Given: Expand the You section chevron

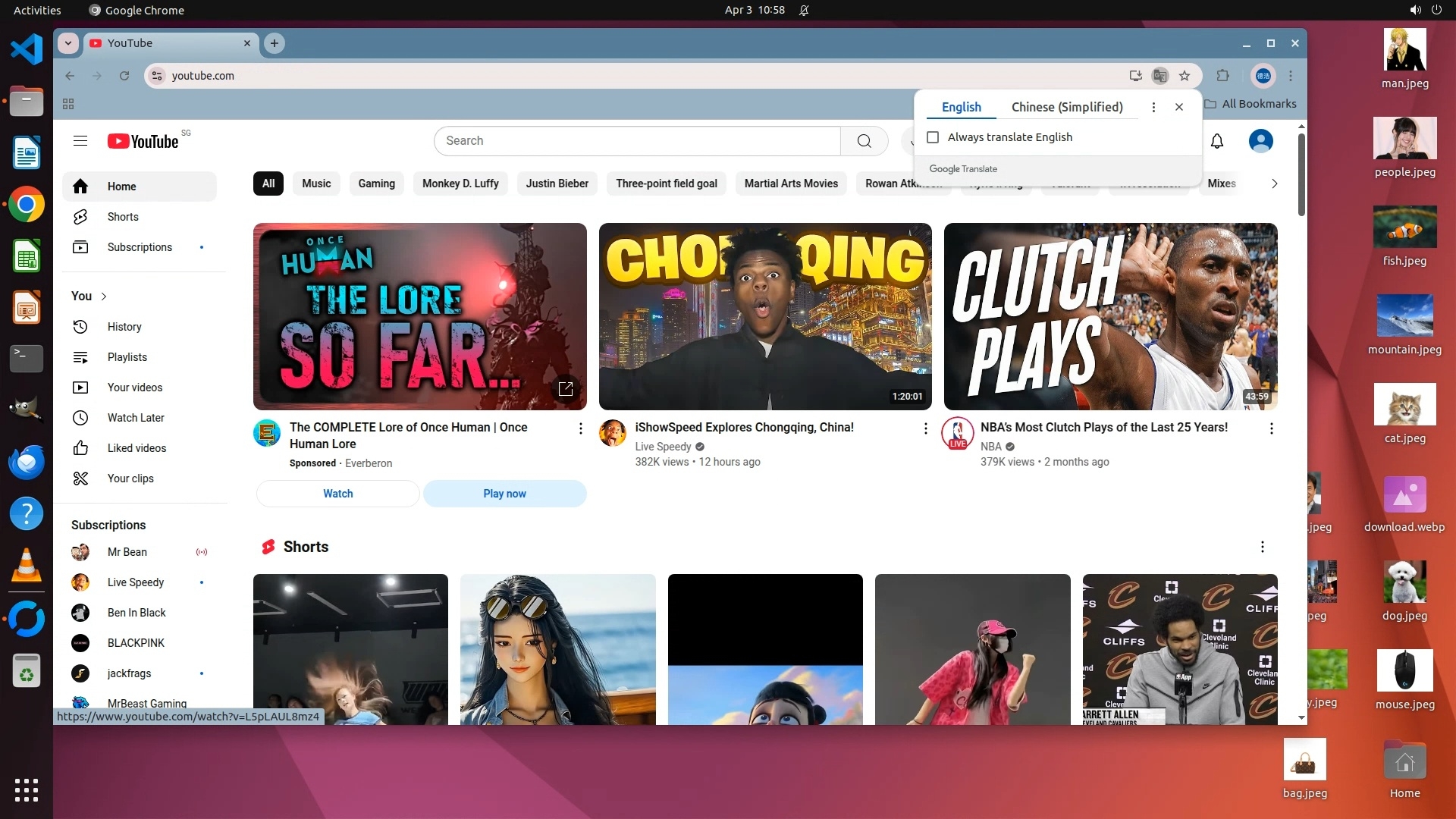Looking at the screenshot, I should coord(104,297).
